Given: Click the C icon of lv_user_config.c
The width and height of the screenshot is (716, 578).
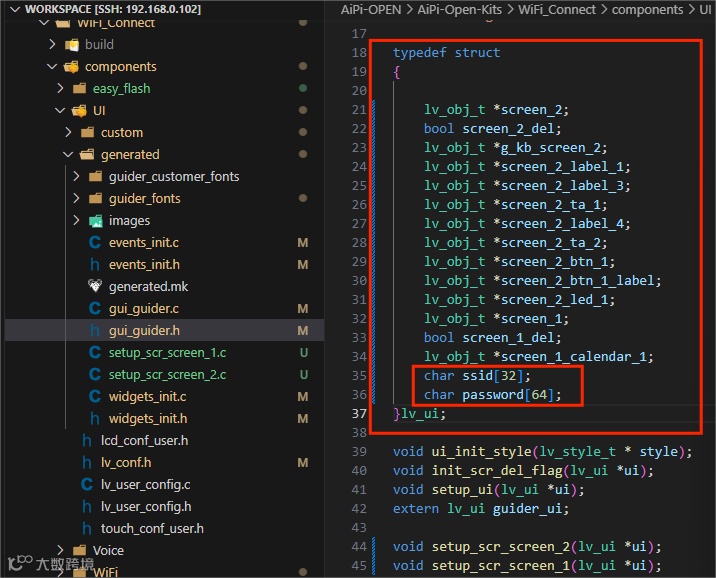Looking at the screenshot, I should (87, 484).
